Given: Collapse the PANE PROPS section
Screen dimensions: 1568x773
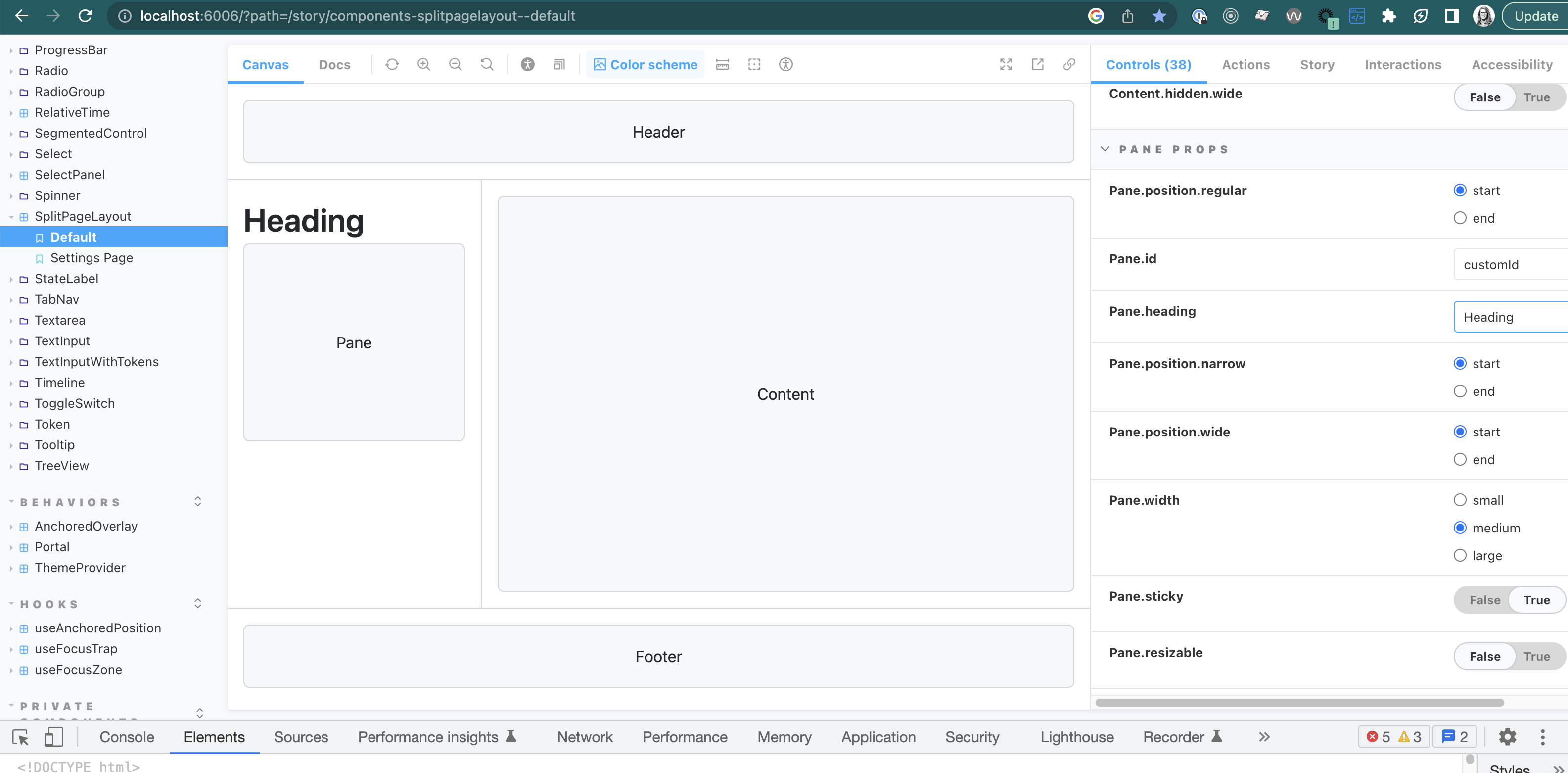Looking at the screenshot, I should click(x=1106, y=149).
